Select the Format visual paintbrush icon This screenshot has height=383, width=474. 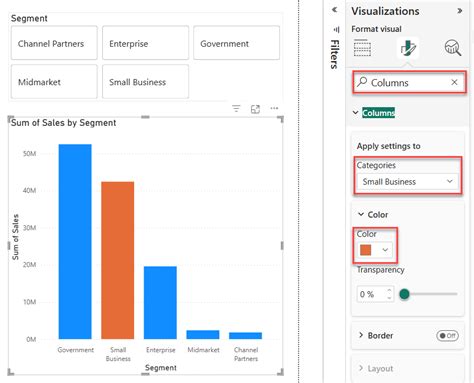pyautogui.click(x=408, y=48)
